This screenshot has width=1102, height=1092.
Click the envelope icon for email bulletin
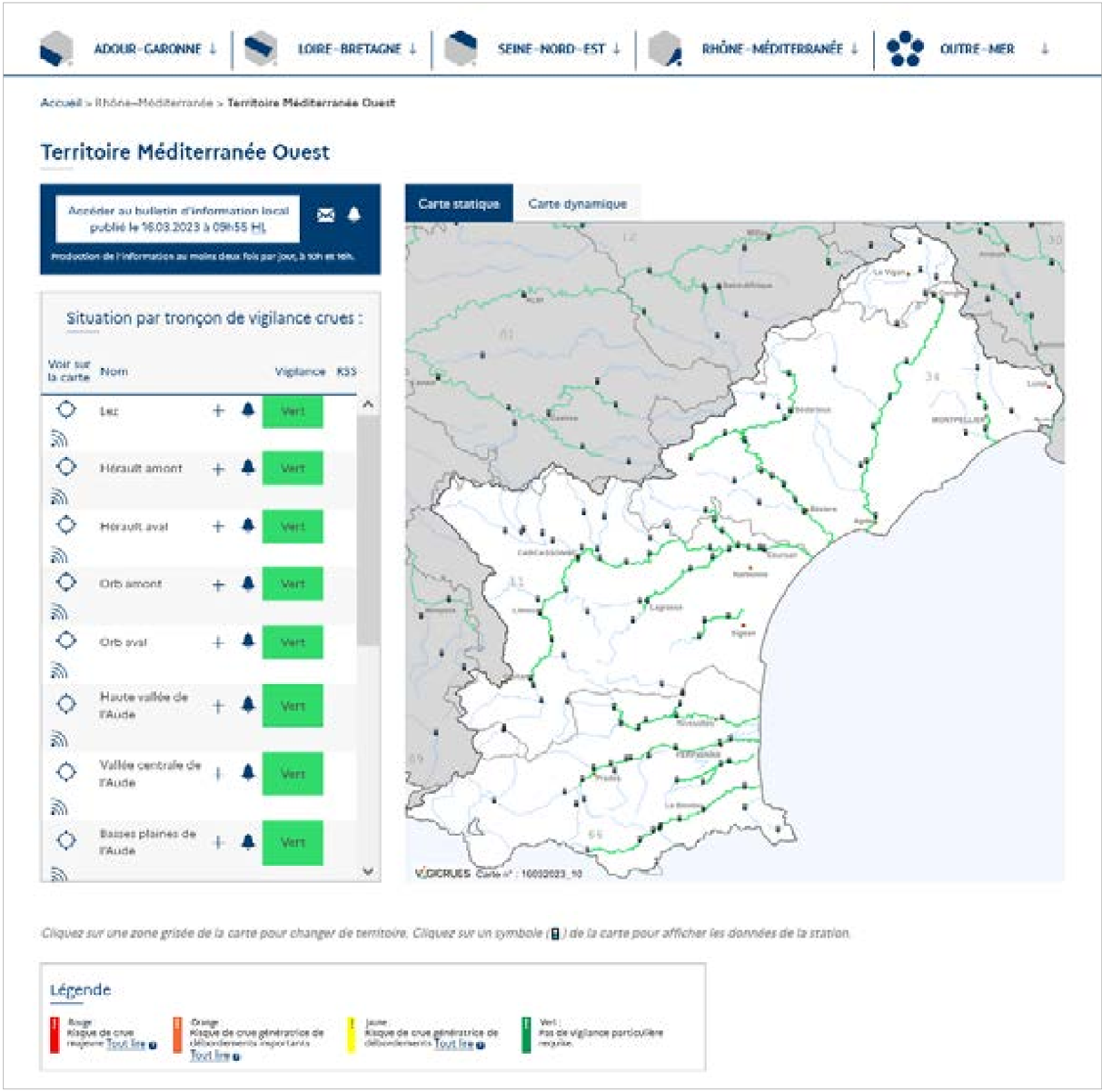[x=325, y=215]
